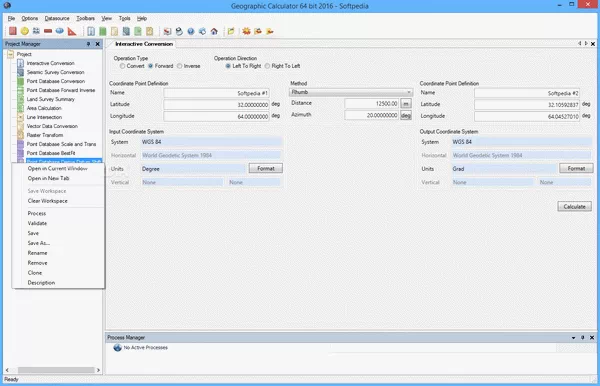
Task: Click the red book toolbar icon
Action: (x=13, y=31)
